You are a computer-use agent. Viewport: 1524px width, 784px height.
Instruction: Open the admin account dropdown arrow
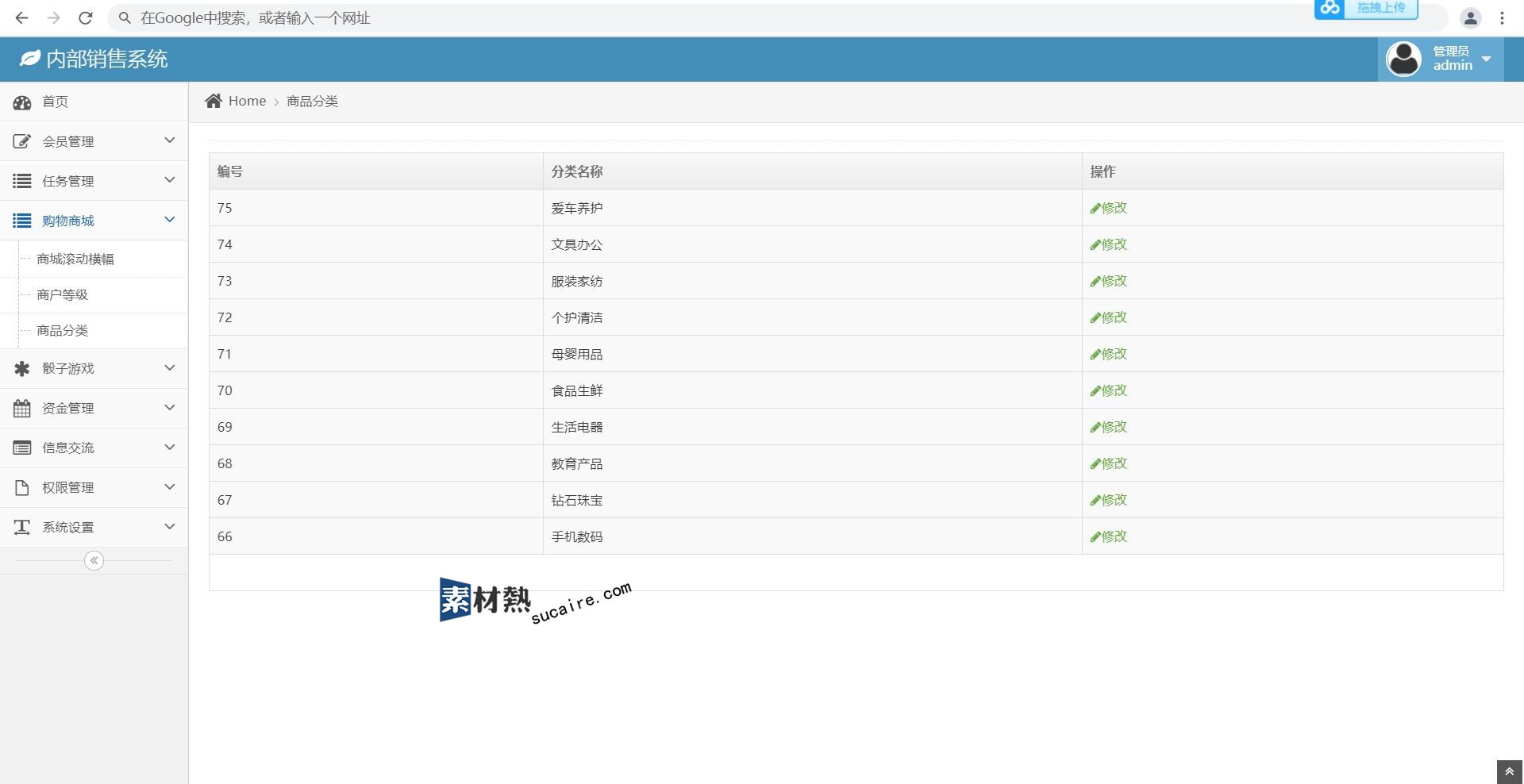[x=1487, y=60]
